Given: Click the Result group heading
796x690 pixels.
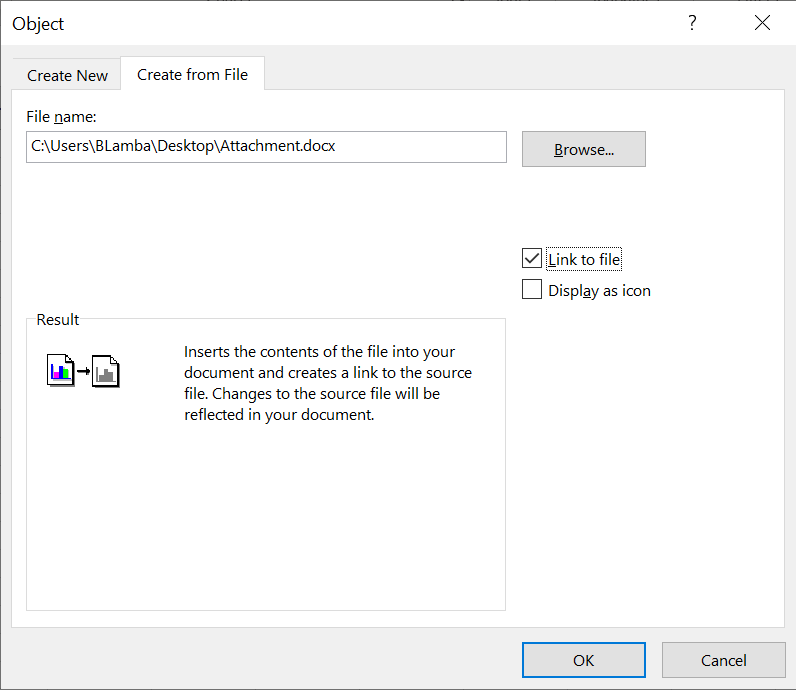Looking at the screenshot, I should (58, 320).
